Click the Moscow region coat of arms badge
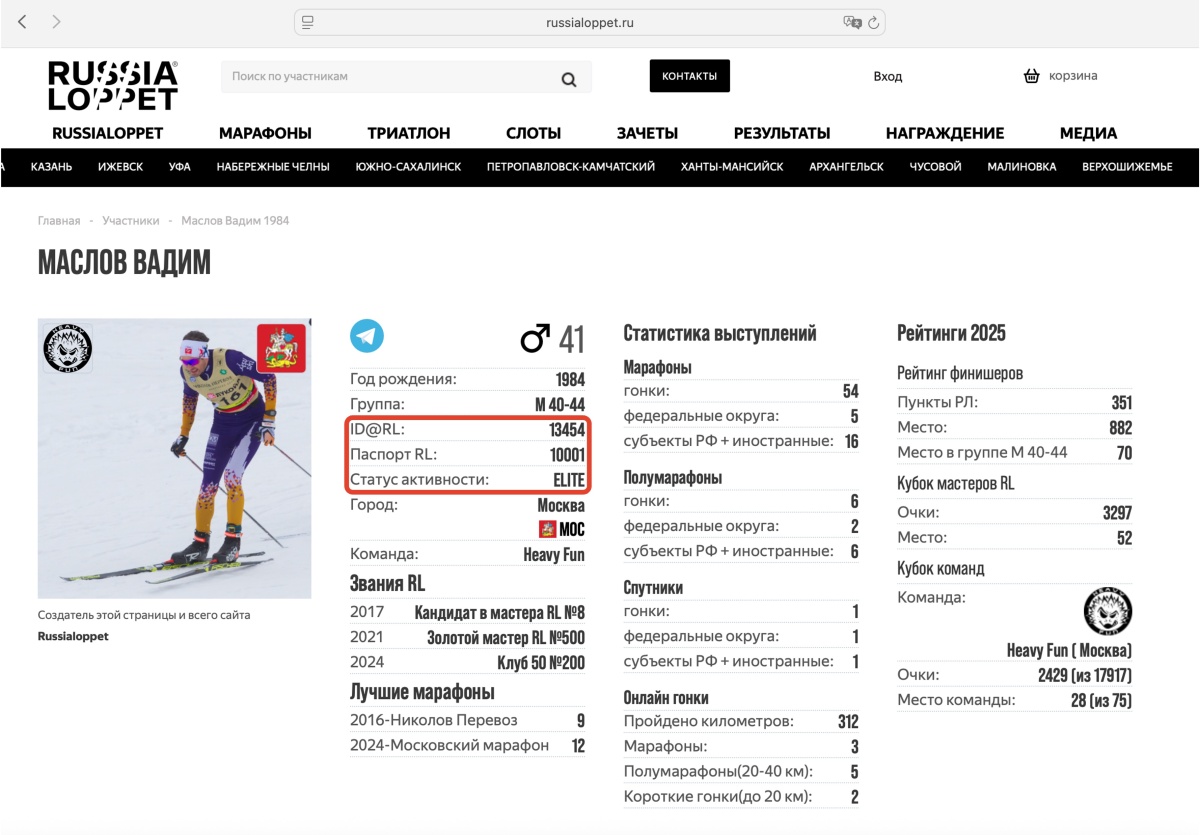The image size is (1200, 835). (x=281, y=348)
